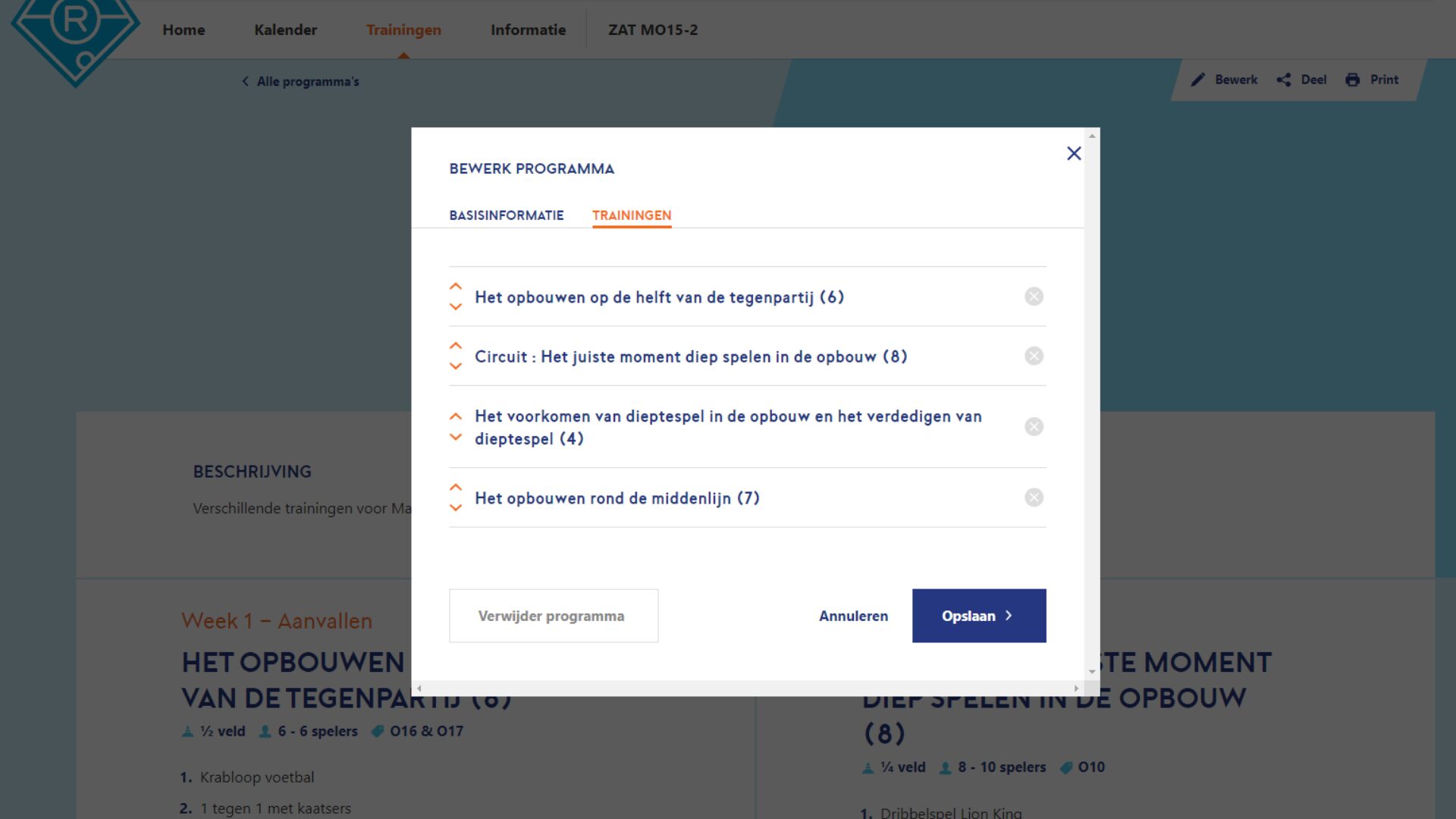
Task: Remove the 'Circuit : Het juiste moment diep spelen' training
Action: coord(1033,356)
